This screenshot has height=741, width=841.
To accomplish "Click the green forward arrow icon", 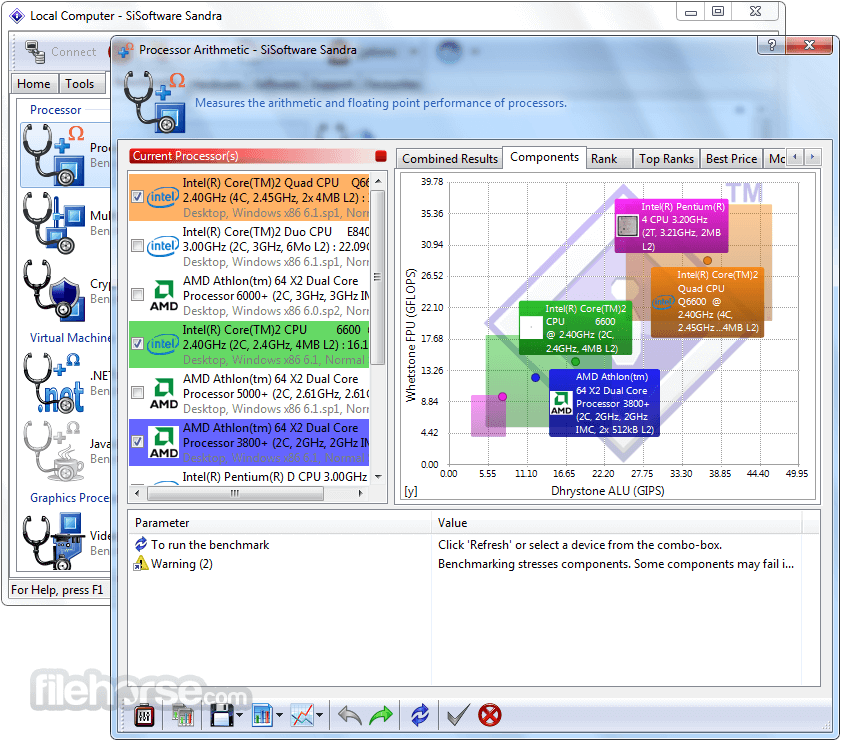I will [381, 715].
